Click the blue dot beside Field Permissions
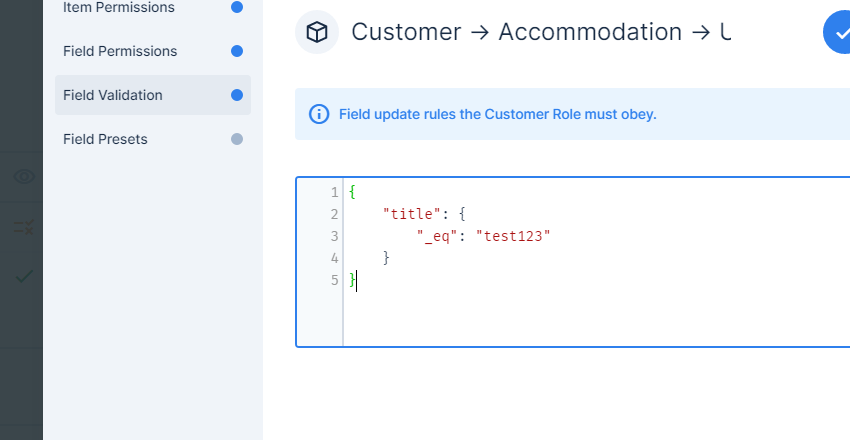Viewport: 850px width, 440px height. click(x=237, y=51)
